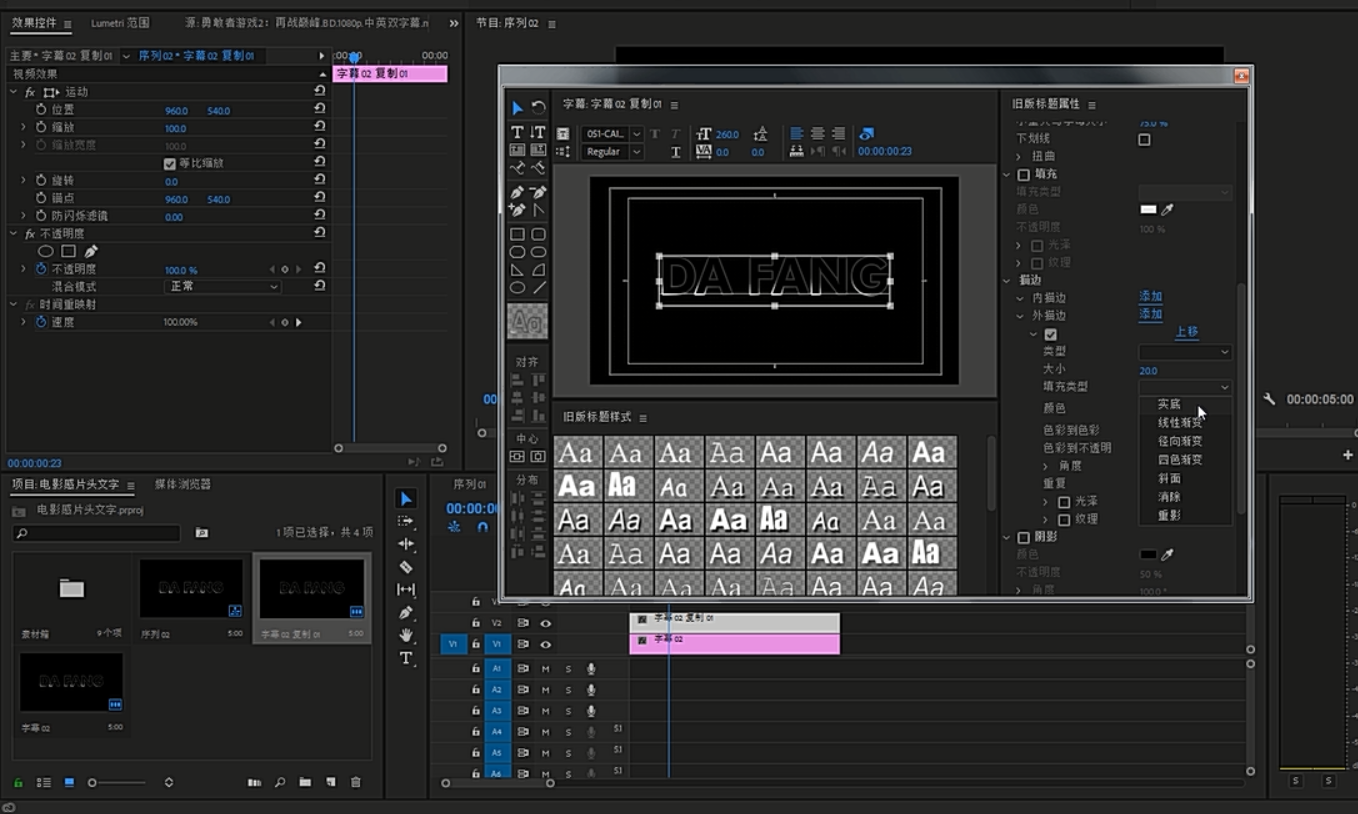Select the Pen tool in title editor
The height and width of the screenshot is (814, 1358).
point(517,192)
